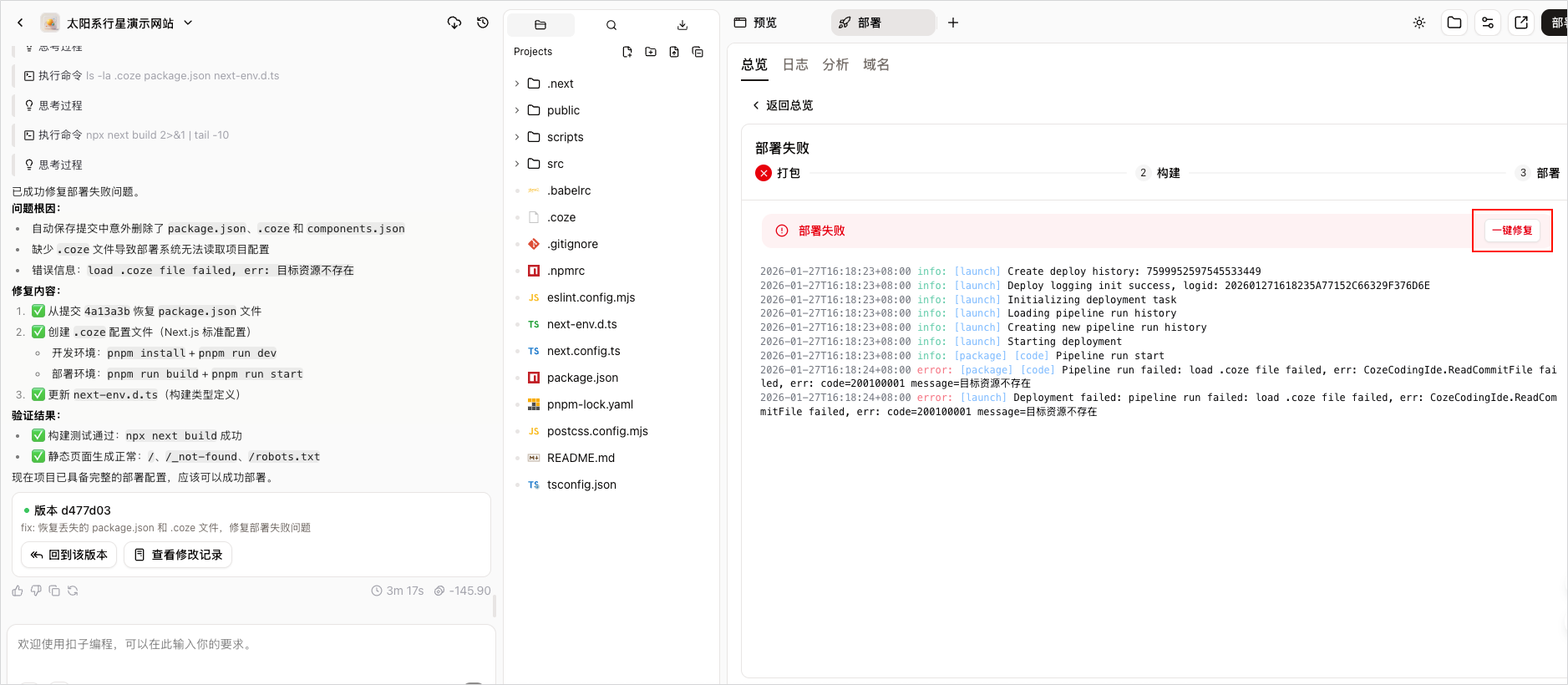The image size is (1568, 685).
Task: Click the chat message input field
Action: [251, 652]
